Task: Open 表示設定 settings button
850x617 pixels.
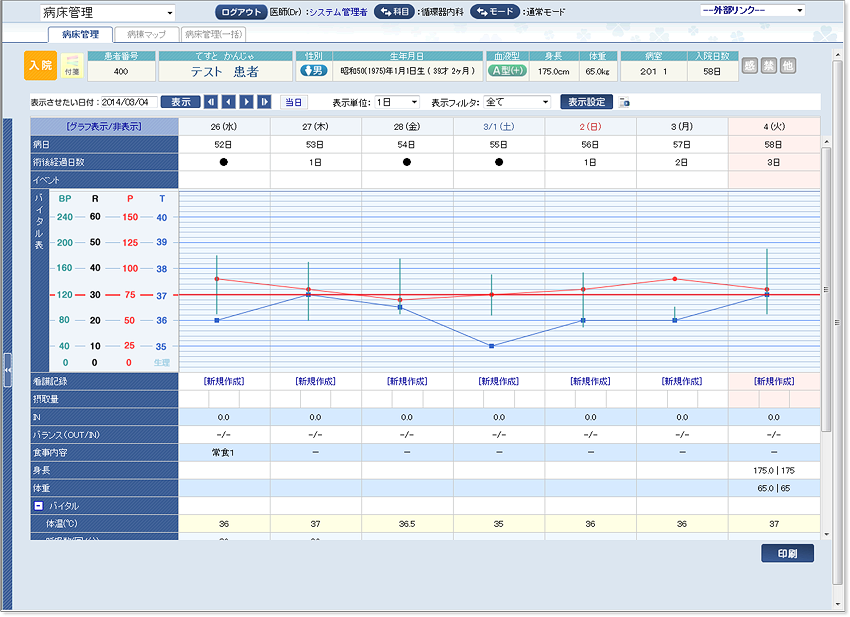Action: 587,102
